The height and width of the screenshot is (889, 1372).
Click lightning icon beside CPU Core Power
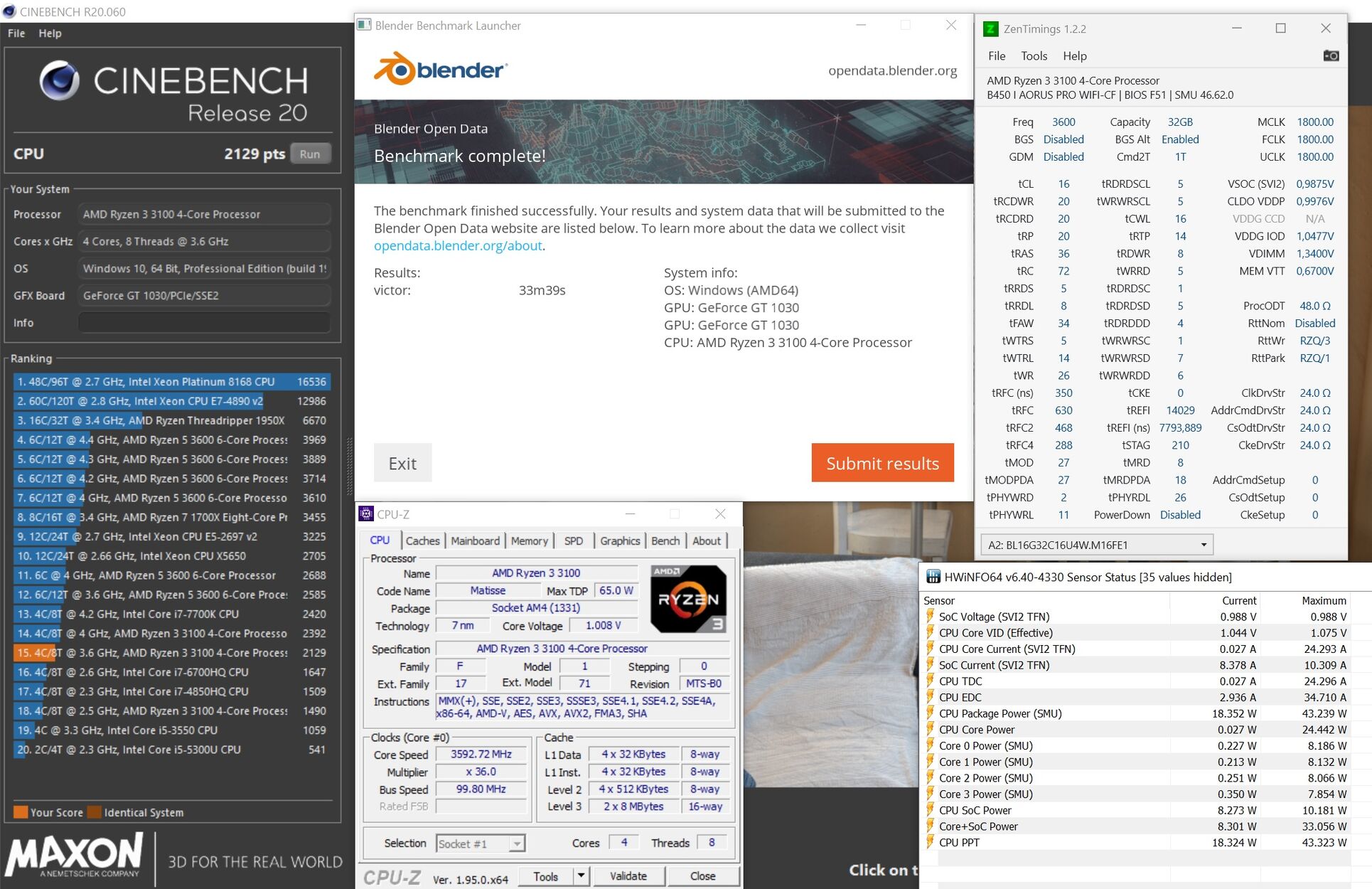(x=929, y=730)
